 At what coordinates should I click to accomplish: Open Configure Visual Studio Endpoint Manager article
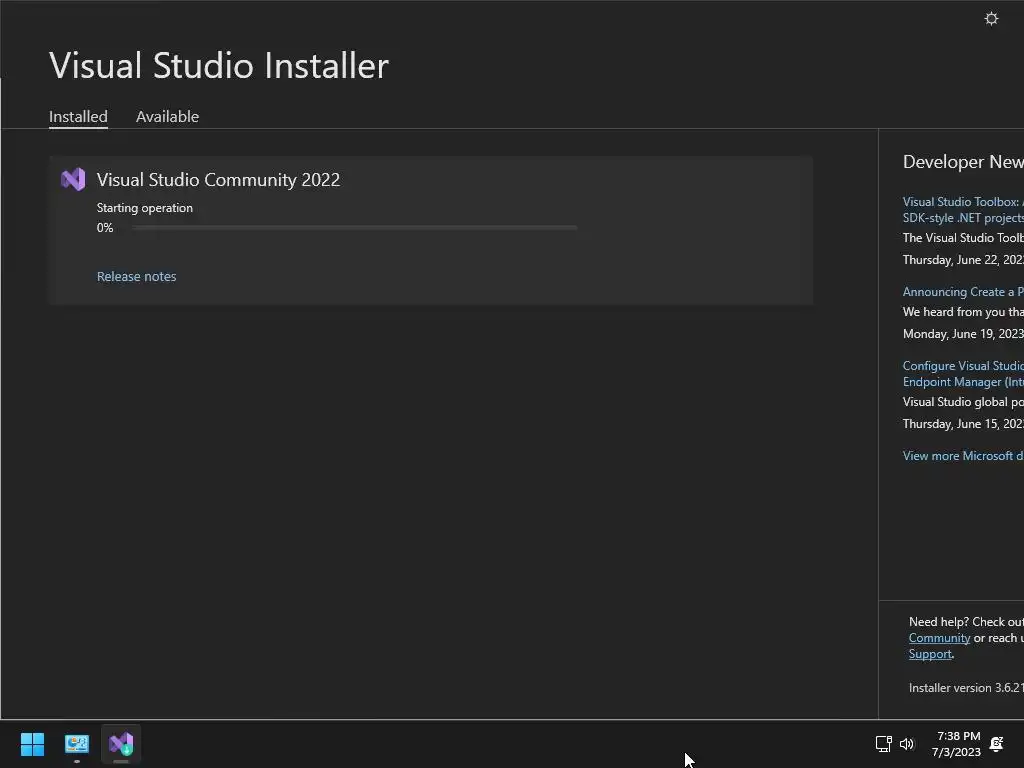point(962,373)
